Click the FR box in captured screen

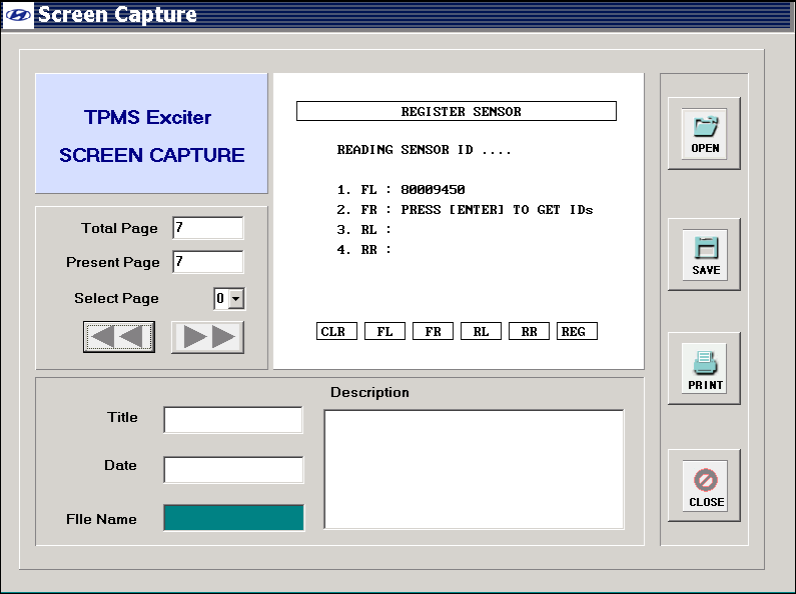click(433, 331)
